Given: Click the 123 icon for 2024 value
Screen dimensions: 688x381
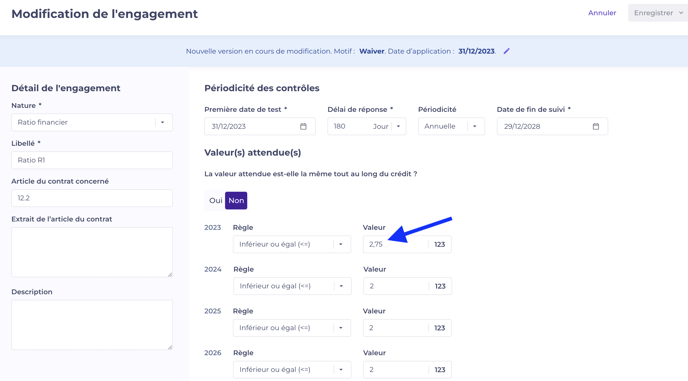Looking at the screenshot, I should click(x=440, y=286).
